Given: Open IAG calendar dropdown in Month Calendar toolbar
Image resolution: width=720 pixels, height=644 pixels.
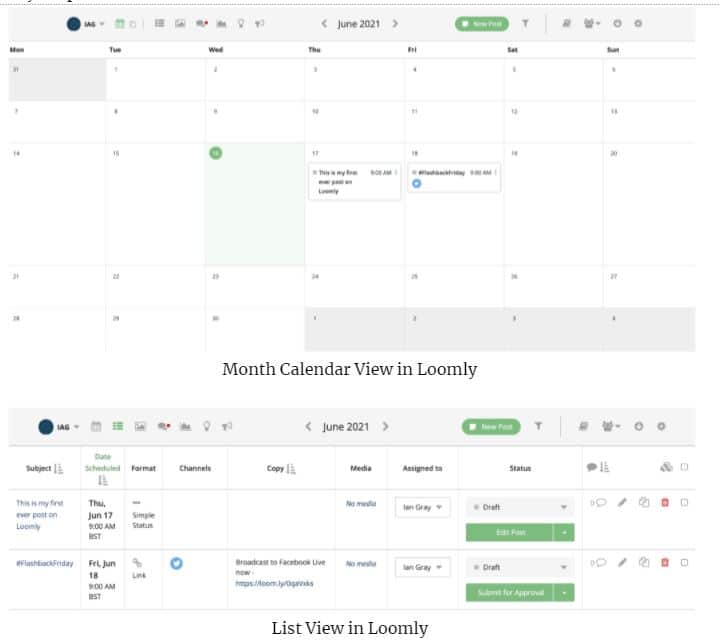Looking at the screenshot, I should [x=86, y=24].
